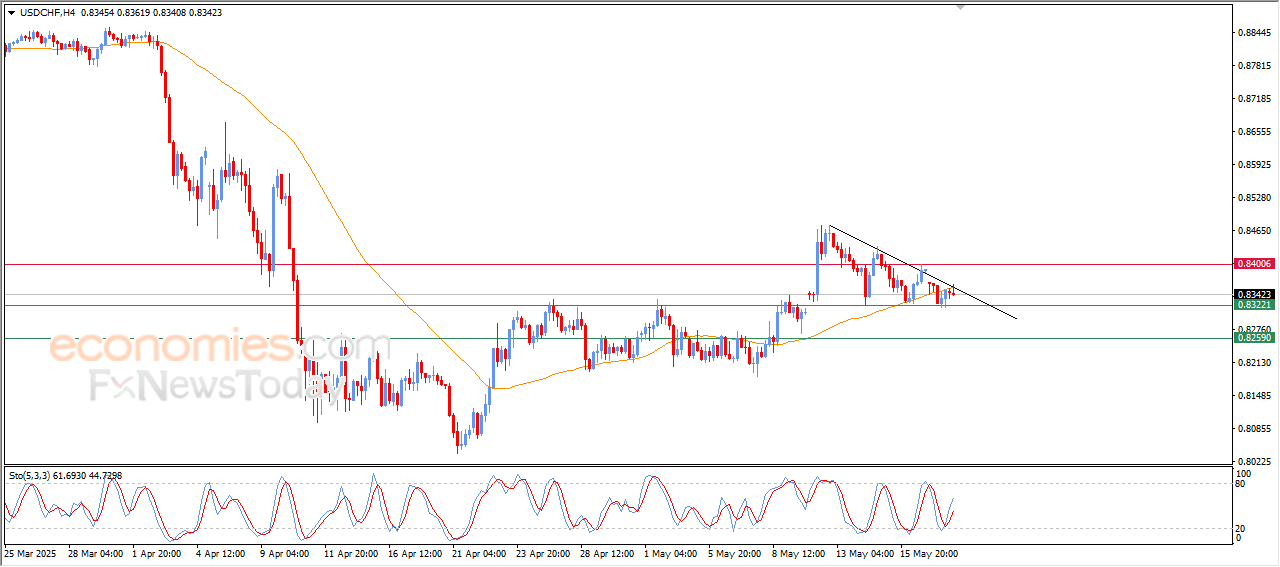
Task: Click the 0.84650 price axis value
Action: pyautogui.click(x=1254, y=231)
